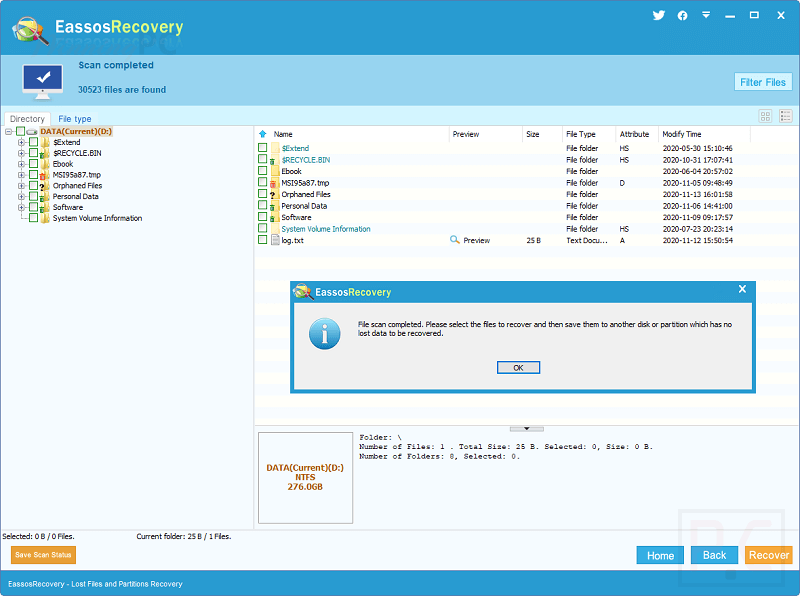The height and width of the screenshot is (596, 800).
Task: Open the Twitter icon in the title bar
Action: [658, 15]
